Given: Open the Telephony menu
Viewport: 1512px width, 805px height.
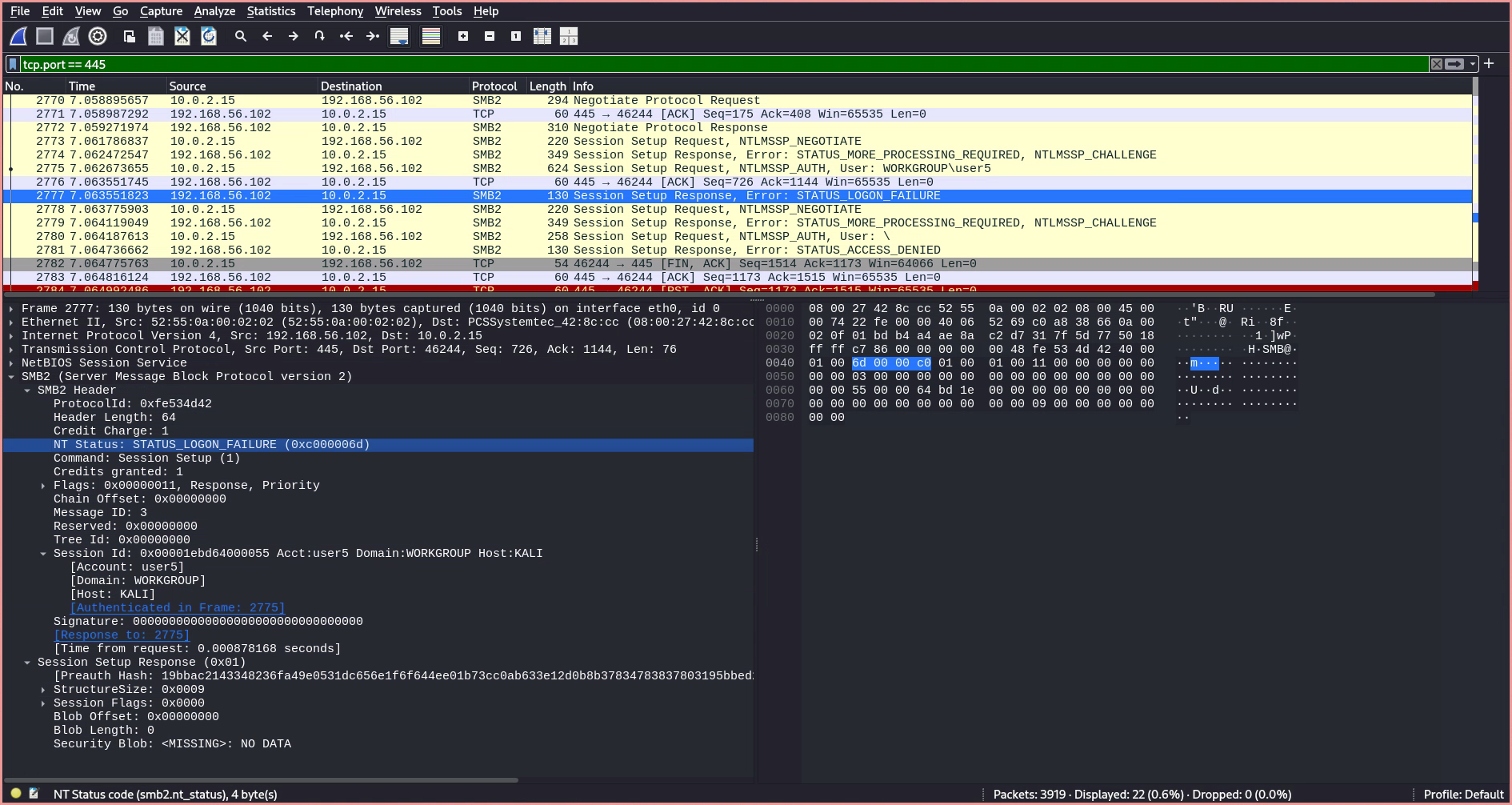Looking at the screenshot, I should click(x=335, y=11).
